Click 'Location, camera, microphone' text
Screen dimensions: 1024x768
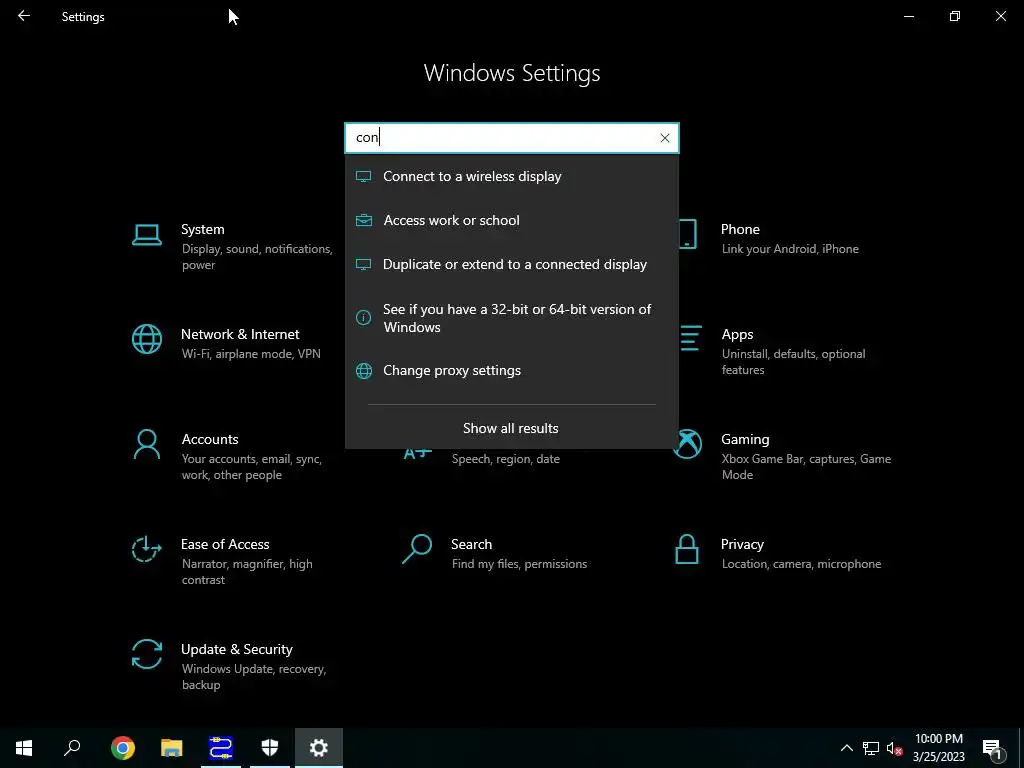pyautogui.click(x=801, y=564)
